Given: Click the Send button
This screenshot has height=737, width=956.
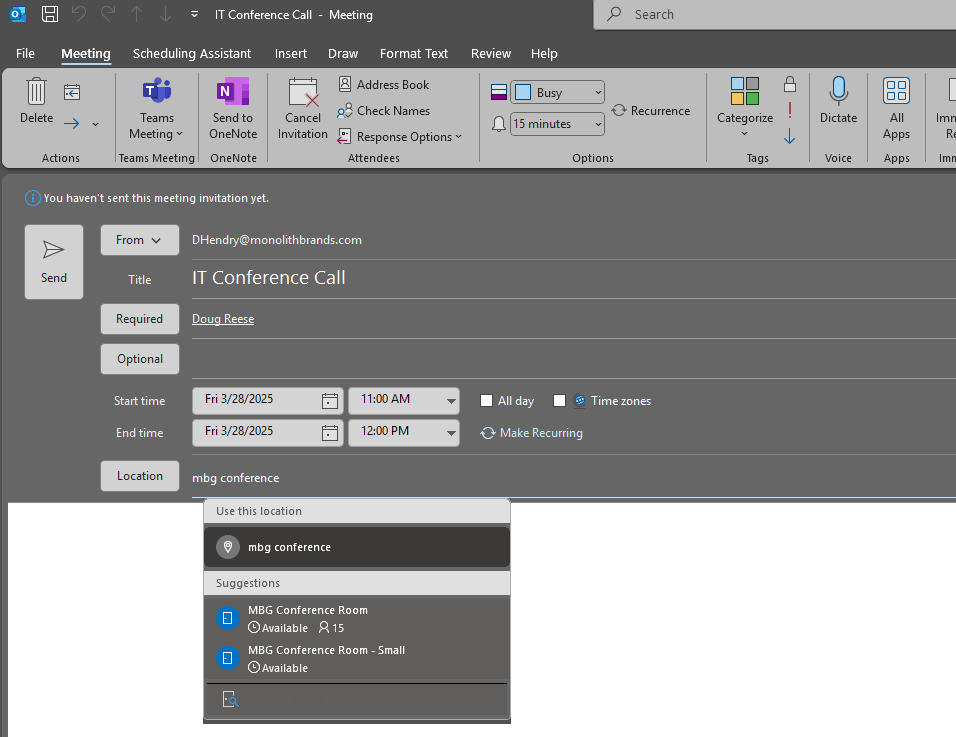Looking at the screenshot, I should pyautogui.click(x=54, y=262).
